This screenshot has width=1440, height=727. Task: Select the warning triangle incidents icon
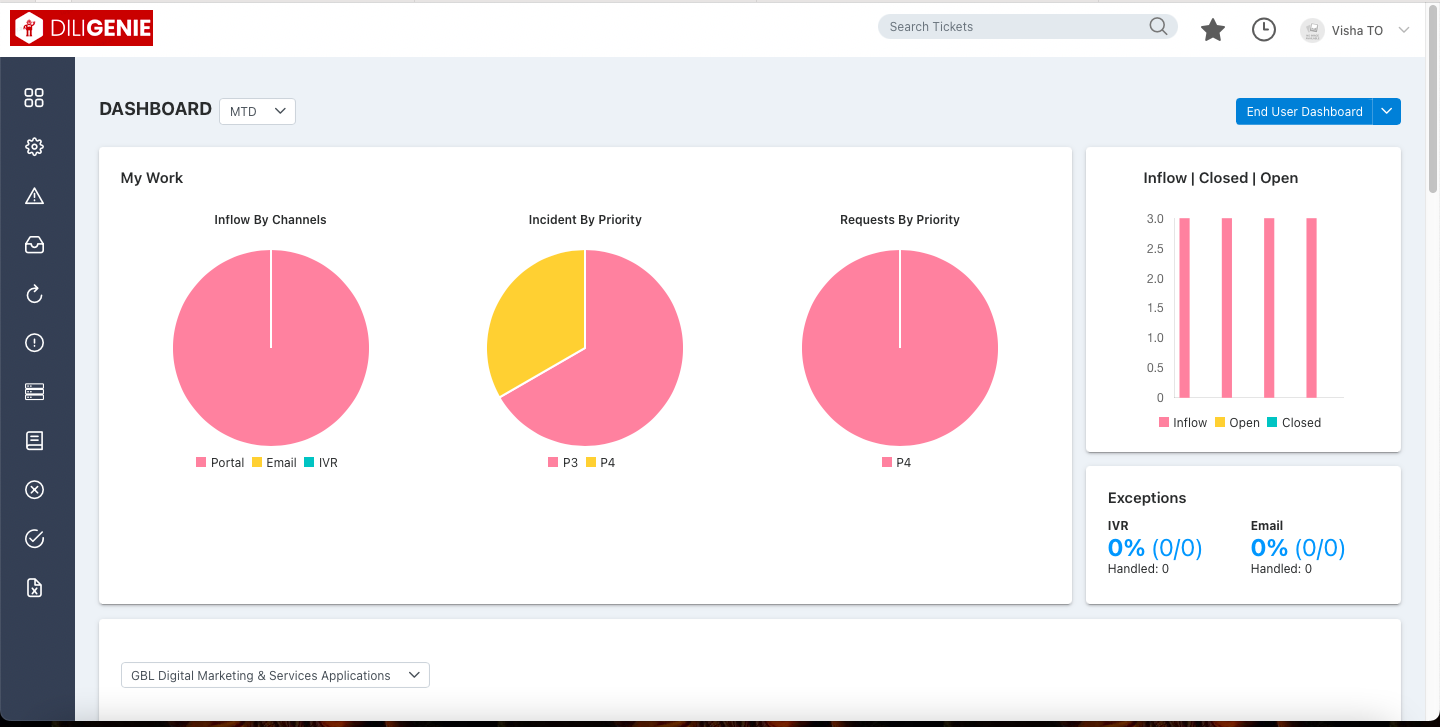pyautogui.click(x=34, y=195)
